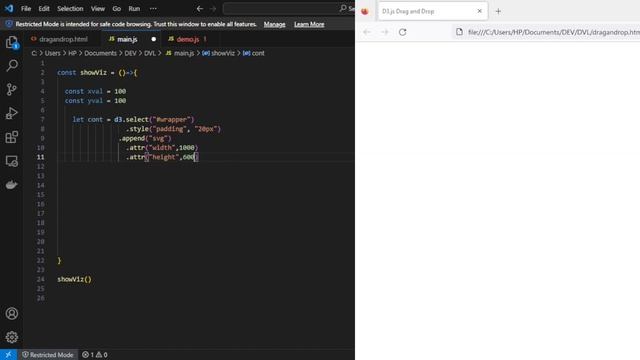
Task: Open the File menu
Action: (26, 9)
